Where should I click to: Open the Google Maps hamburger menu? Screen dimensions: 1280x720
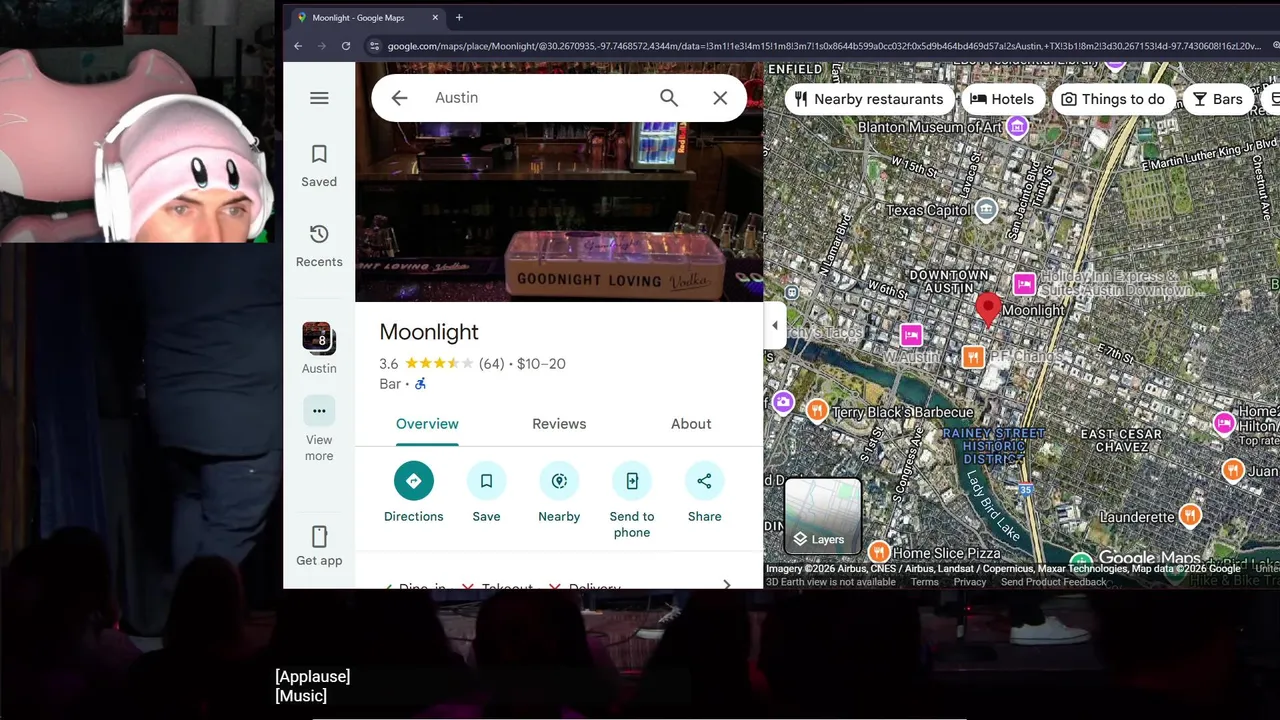pyautogui.click(x=319, y=98)
